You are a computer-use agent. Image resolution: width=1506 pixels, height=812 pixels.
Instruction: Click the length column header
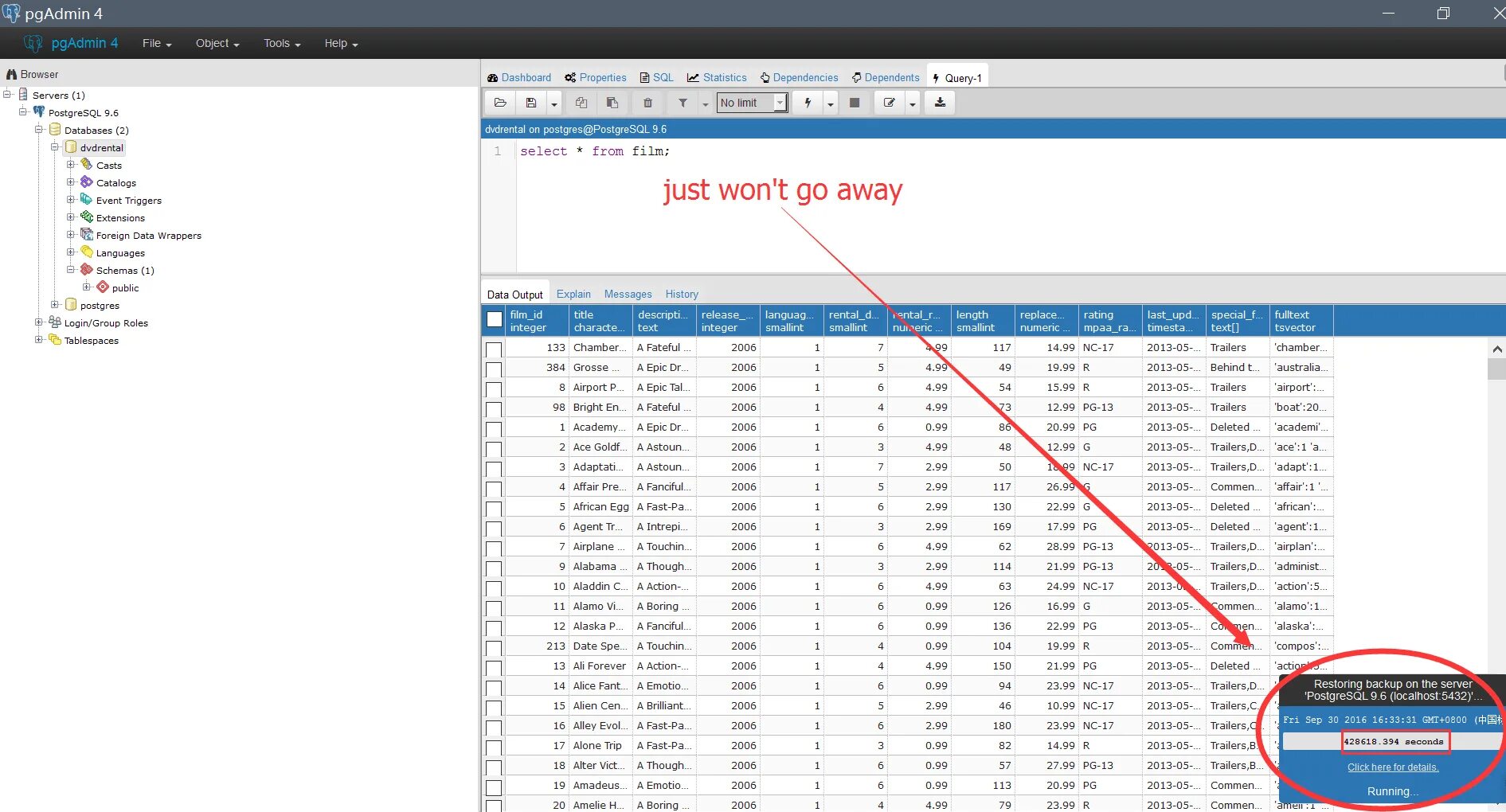coord(983,321)
